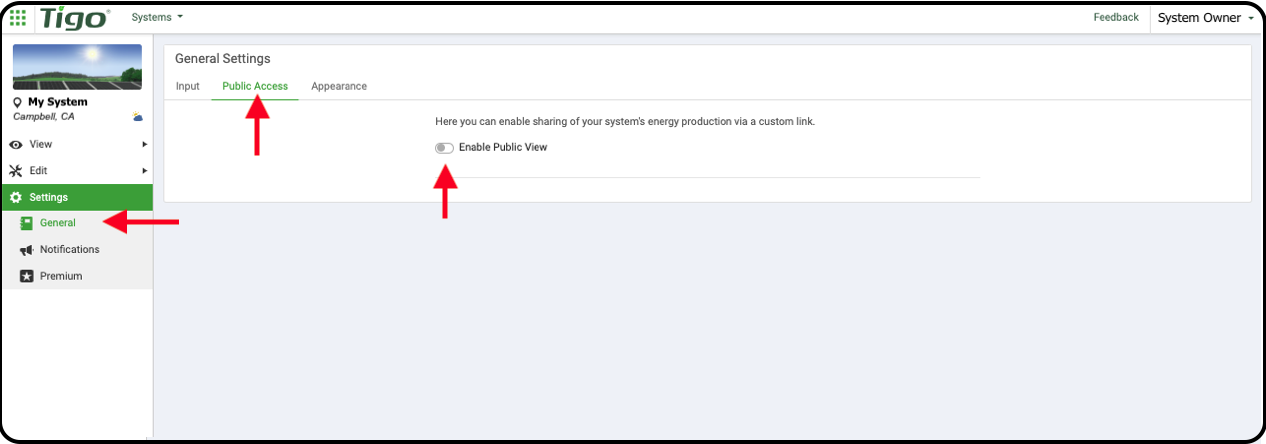Click the tools icon beside Edit

coord(16,171)
